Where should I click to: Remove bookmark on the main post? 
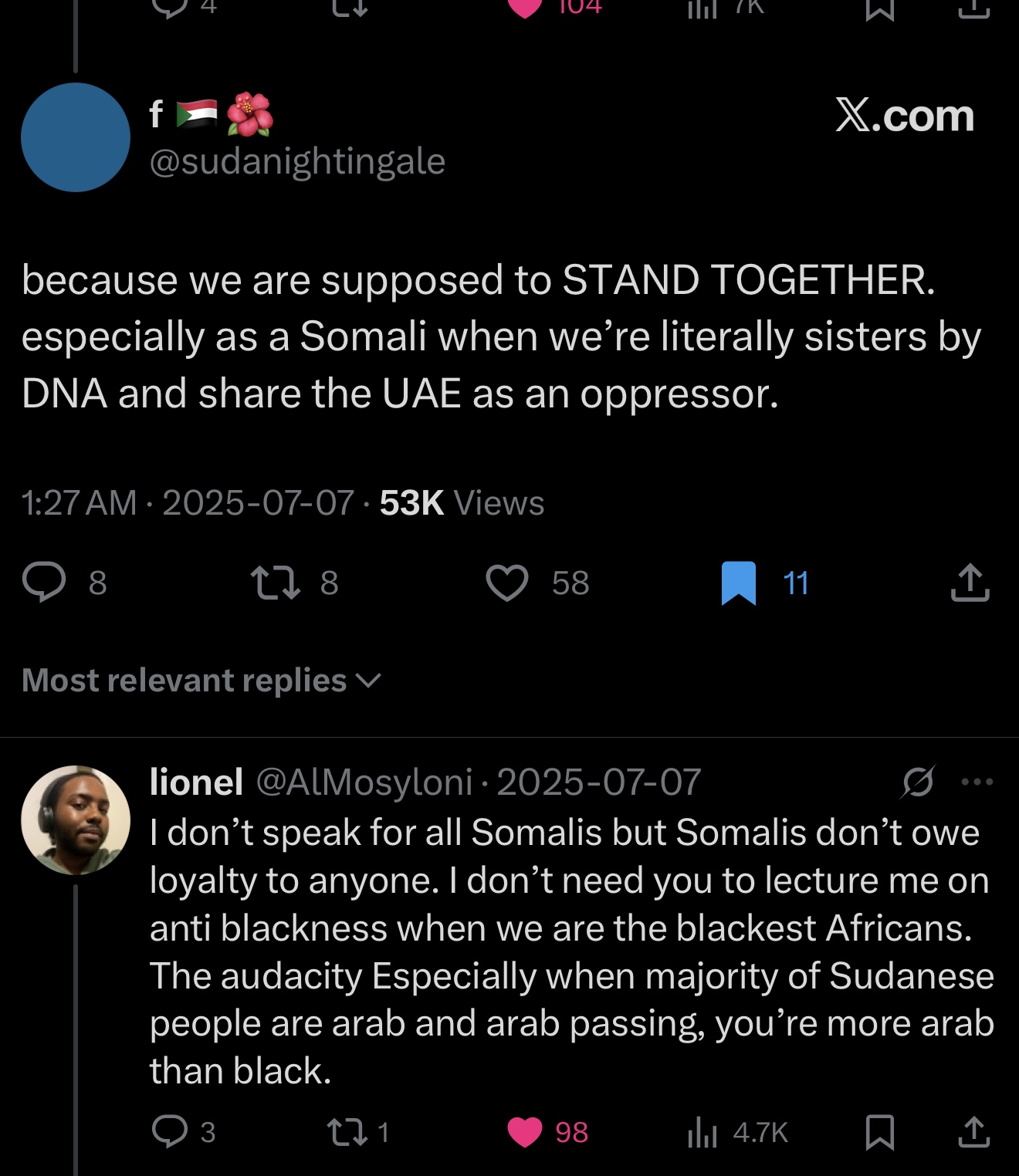pyautogui.click(x=738, y=583)
